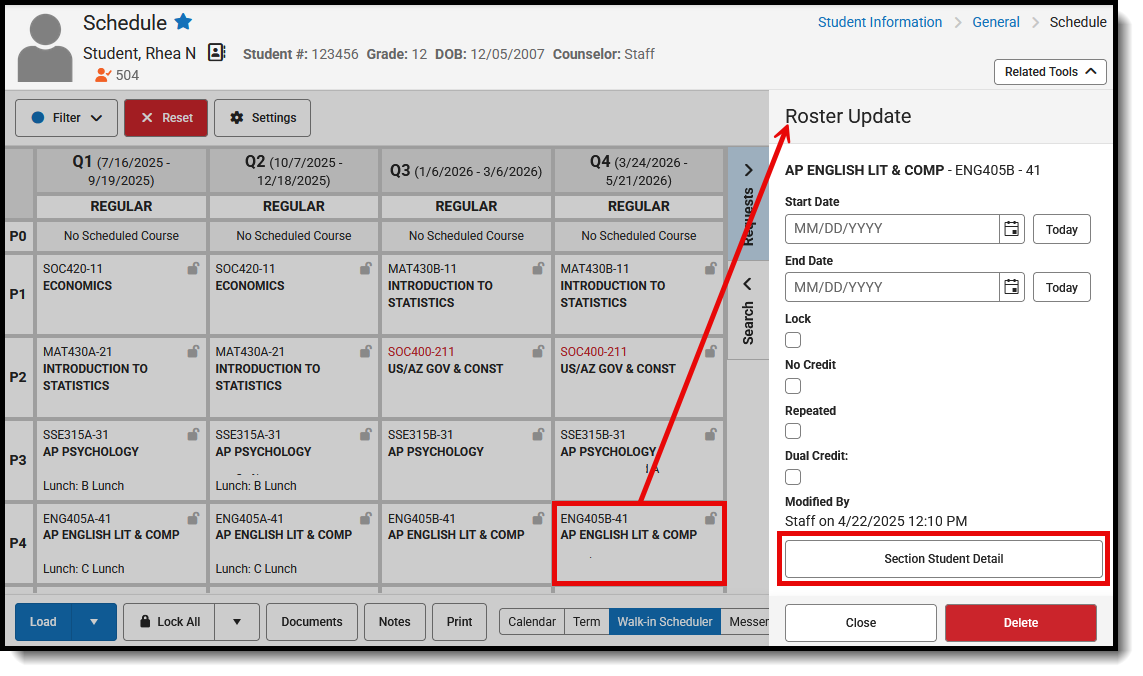The width and height of the screenshot is (1143, 676).
Task: Click the red X Reset icon
Action: click(145, 117)
